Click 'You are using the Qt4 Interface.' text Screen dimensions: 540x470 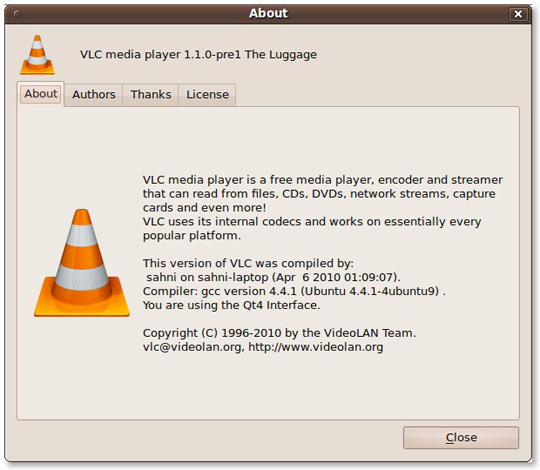pyautogui.click(x=231, y=305)
